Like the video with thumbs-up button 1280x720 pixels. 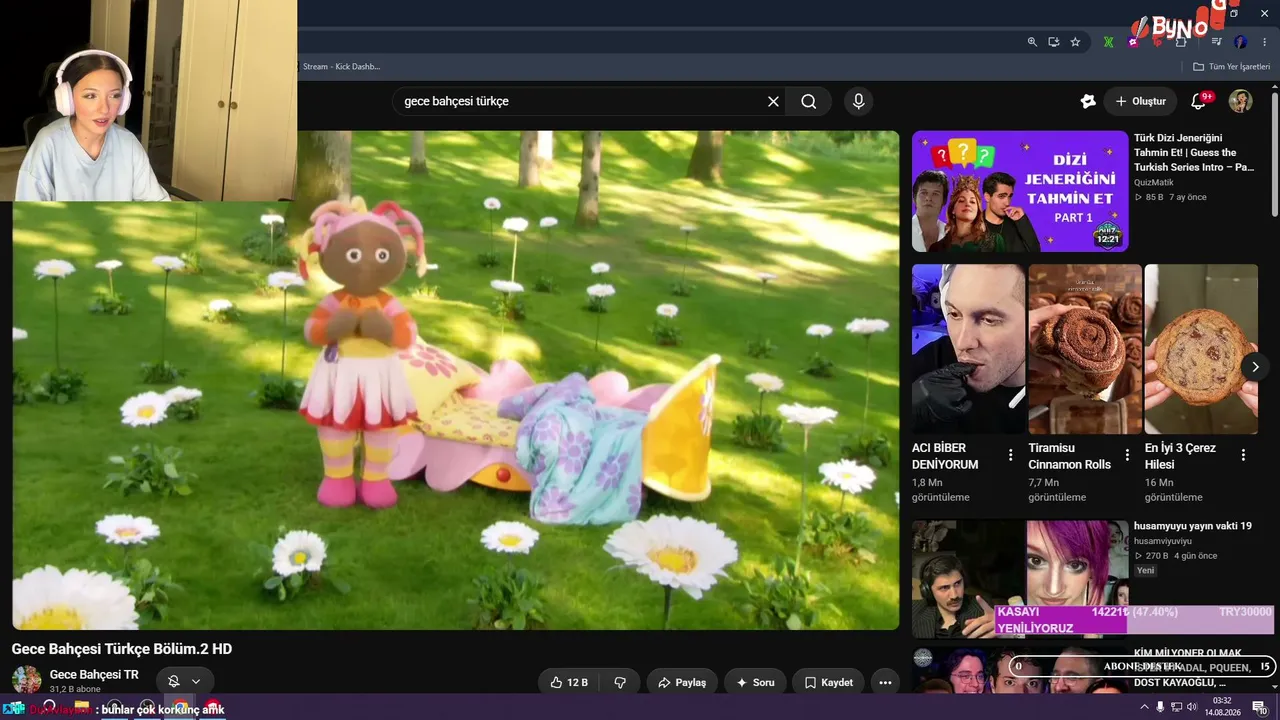(x=569, y=682)
